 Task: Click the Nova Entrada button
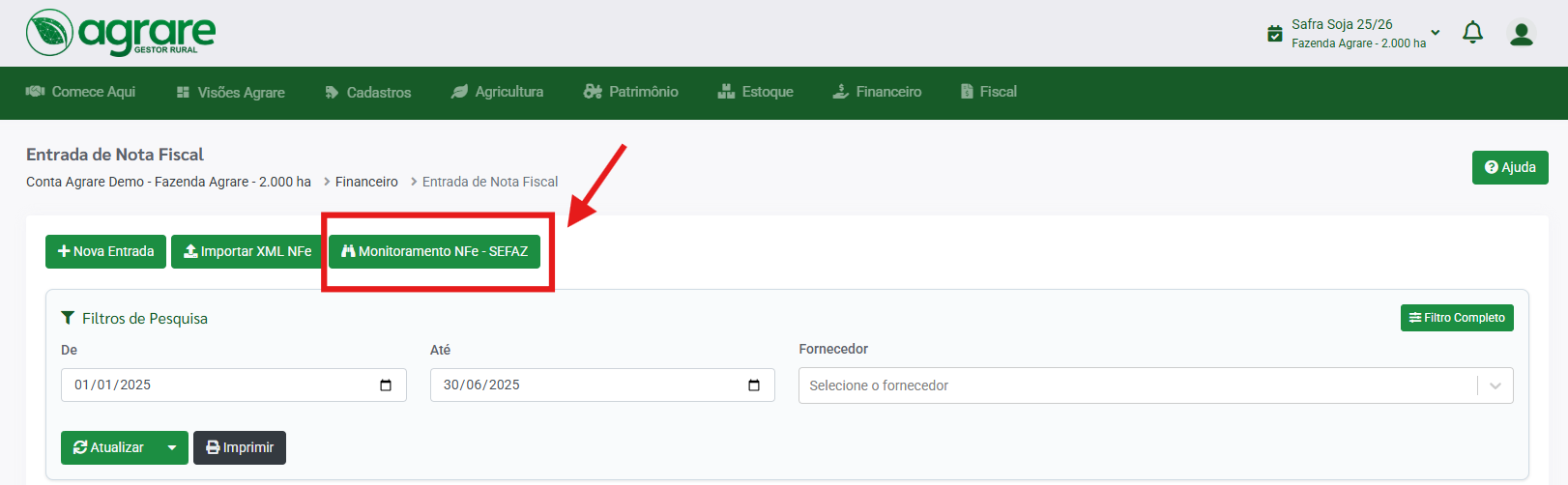[x=106, y=251]
